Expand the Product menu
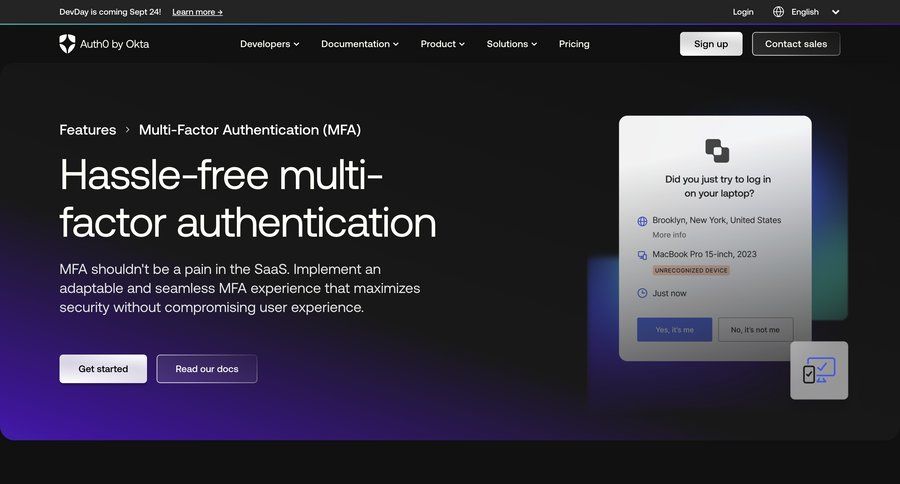This screenshot has height=484, width=900. (443, 44)
